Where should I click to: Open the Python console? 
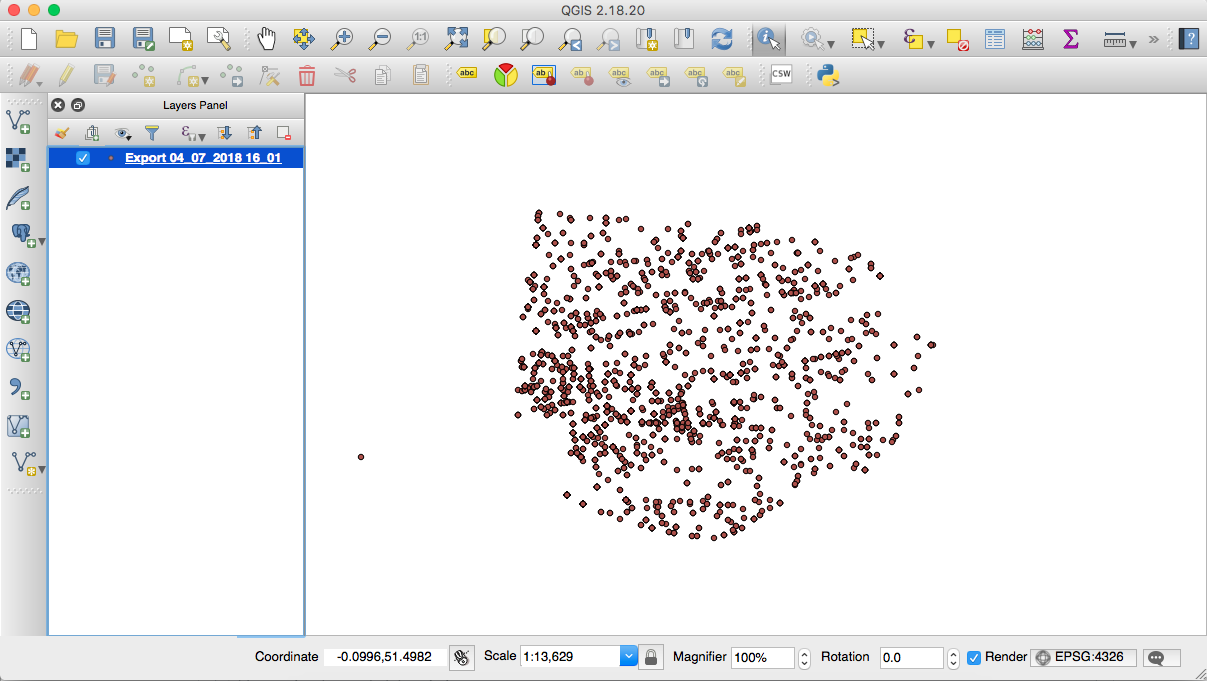pyautogui.click(x=827, y=75)
